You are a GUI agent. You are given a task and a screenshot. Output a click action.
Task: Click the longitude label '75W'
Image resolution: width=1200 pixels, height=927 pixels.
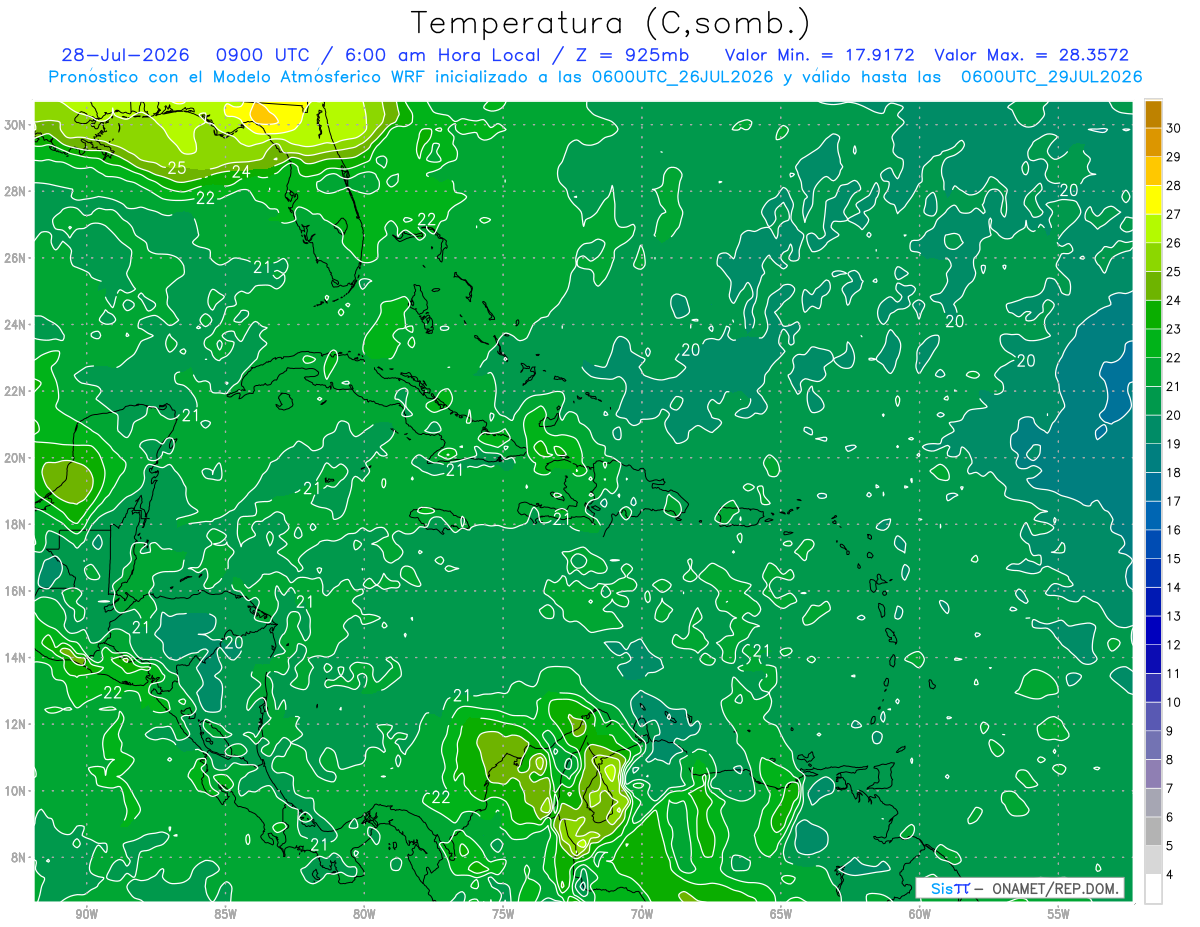(x=503, y=914)
